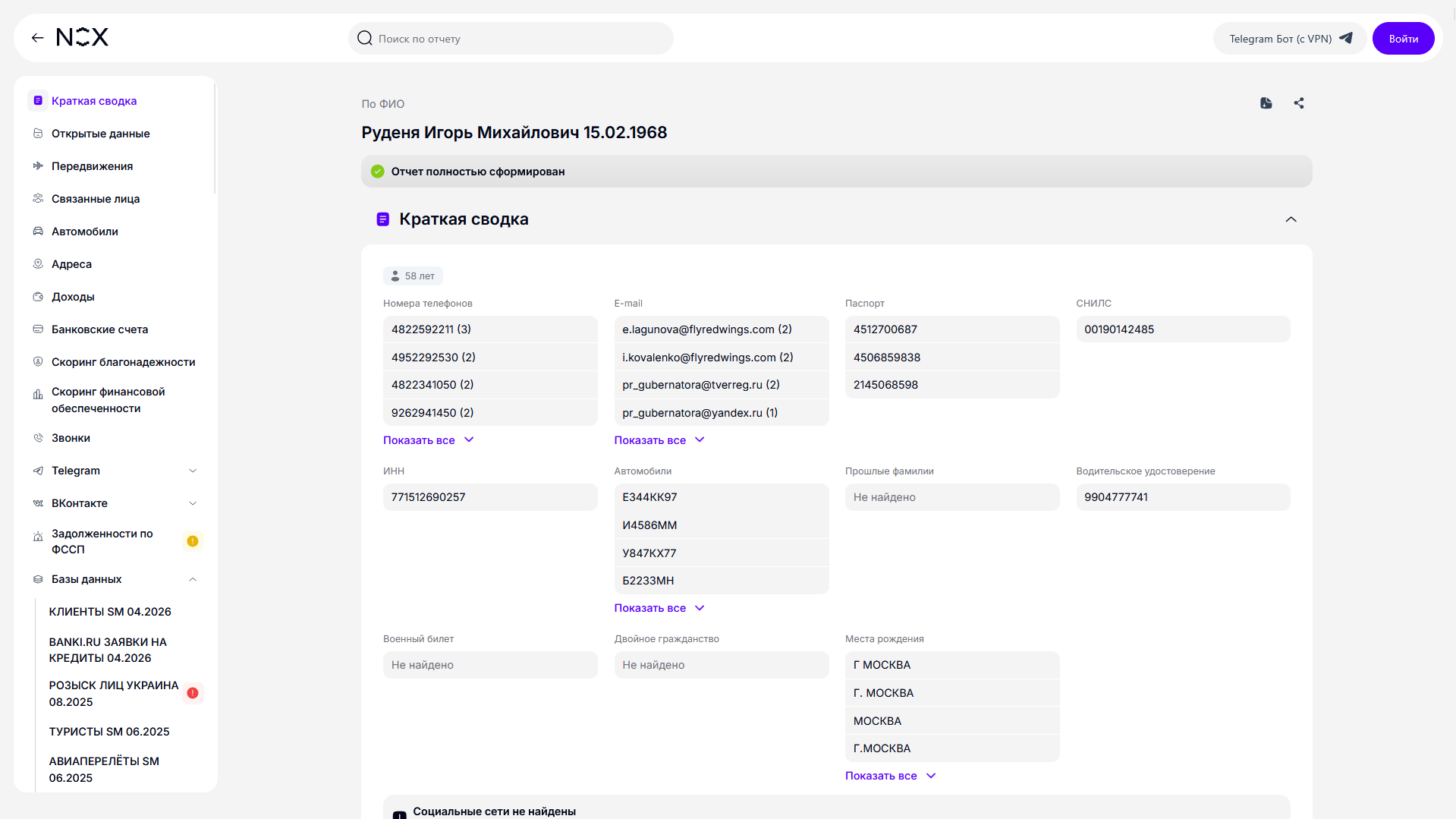Click the search magnifier icon
1456x819 pixels.
pos(365,38)
